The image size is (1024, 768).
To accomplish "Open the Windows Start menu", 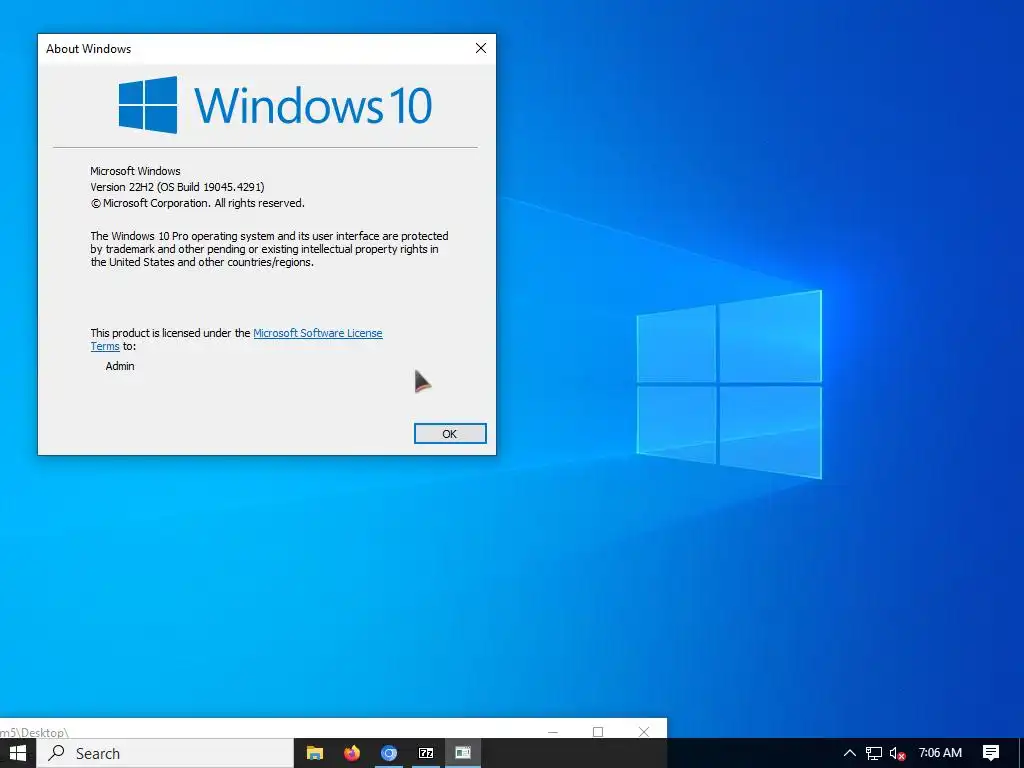I will [18, 753].
